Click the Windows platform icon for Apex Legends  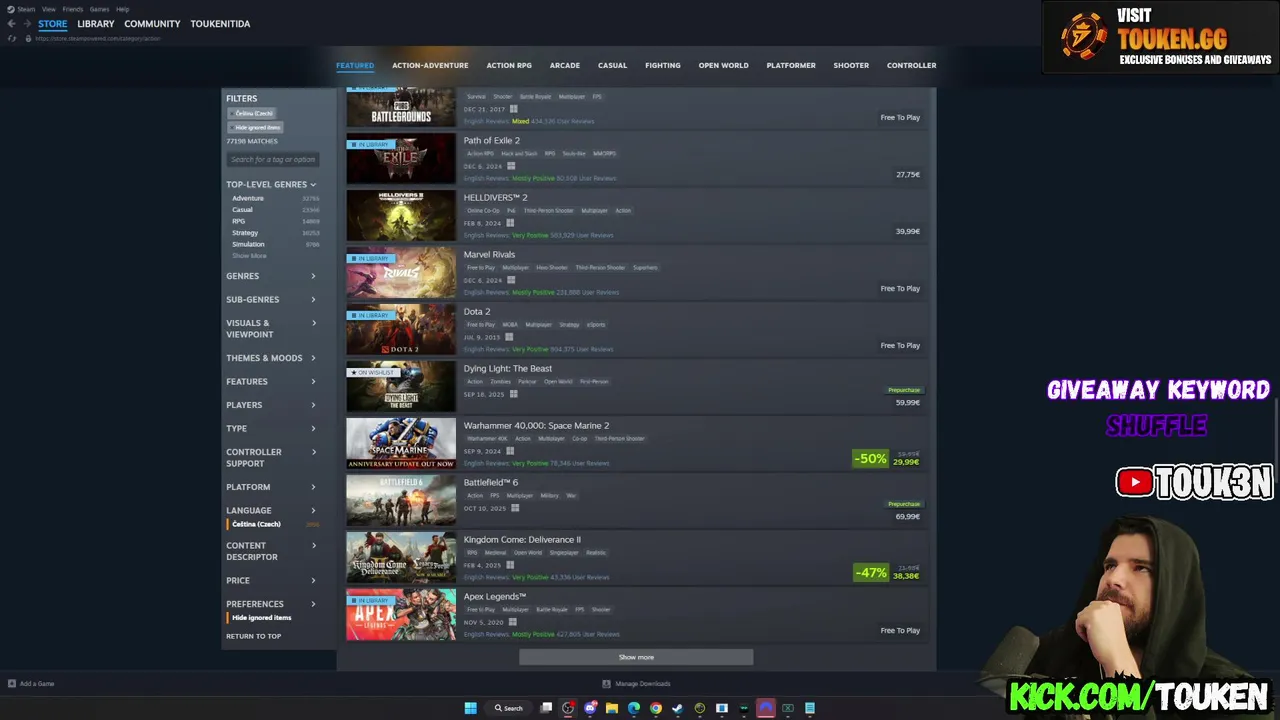click(512, 622)
